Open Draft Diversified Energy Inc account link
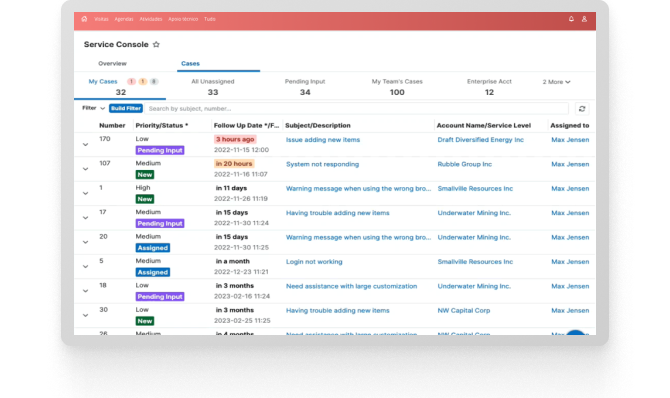This screenshot has height=398, width=670. point(480,140)
